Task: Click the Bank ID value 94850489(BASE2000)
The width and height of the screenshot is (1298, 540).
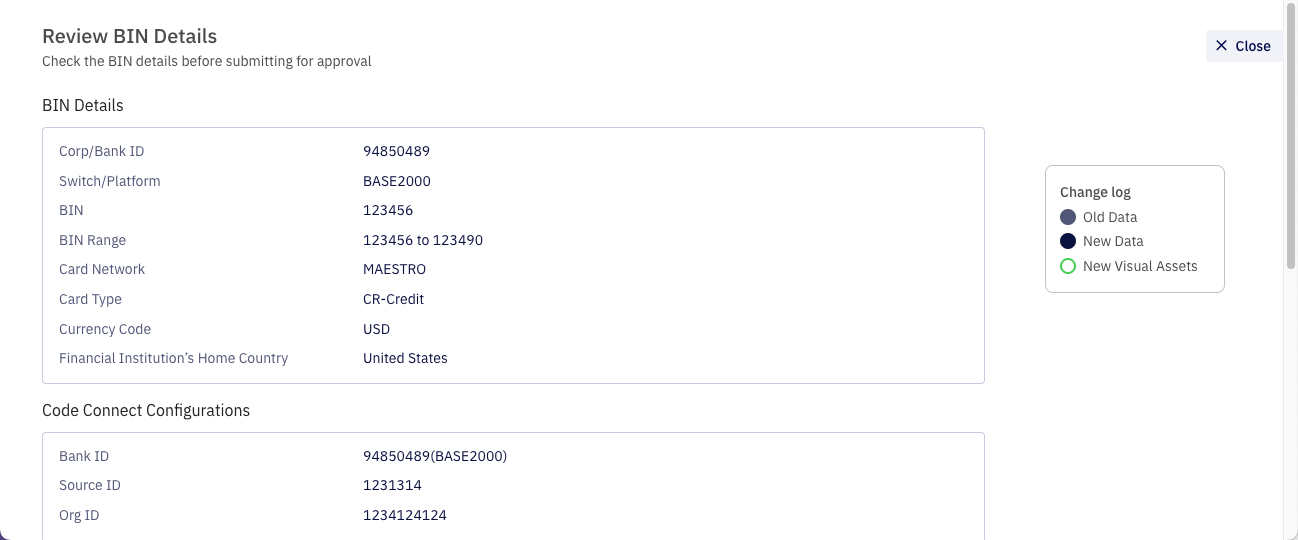Action: [435, 456]
